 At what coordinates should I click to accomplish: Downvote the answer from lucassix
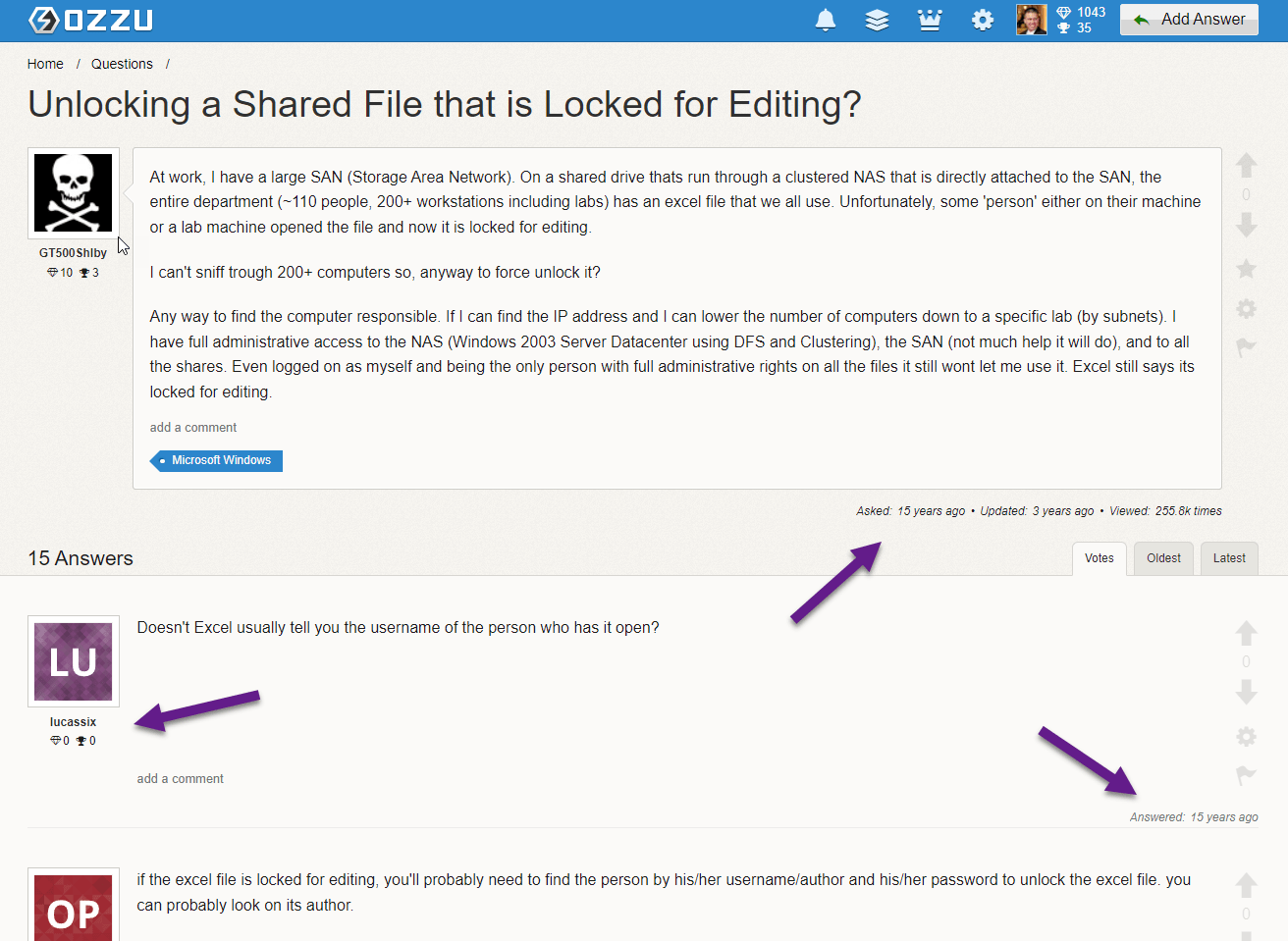click(1246, 693)
